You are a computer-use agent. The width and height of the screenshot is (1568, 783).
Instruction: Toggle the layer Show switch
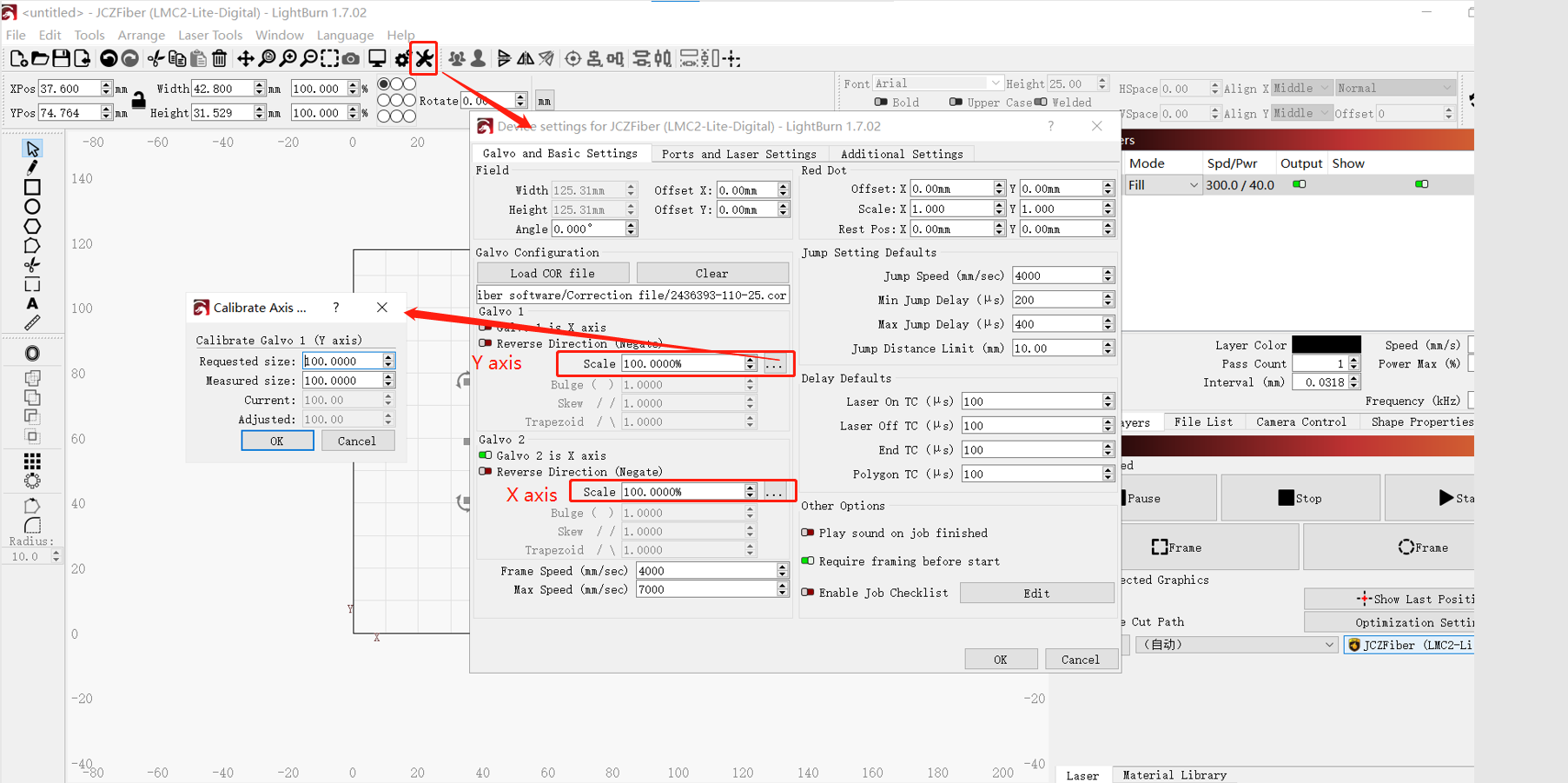[1422, 184]
